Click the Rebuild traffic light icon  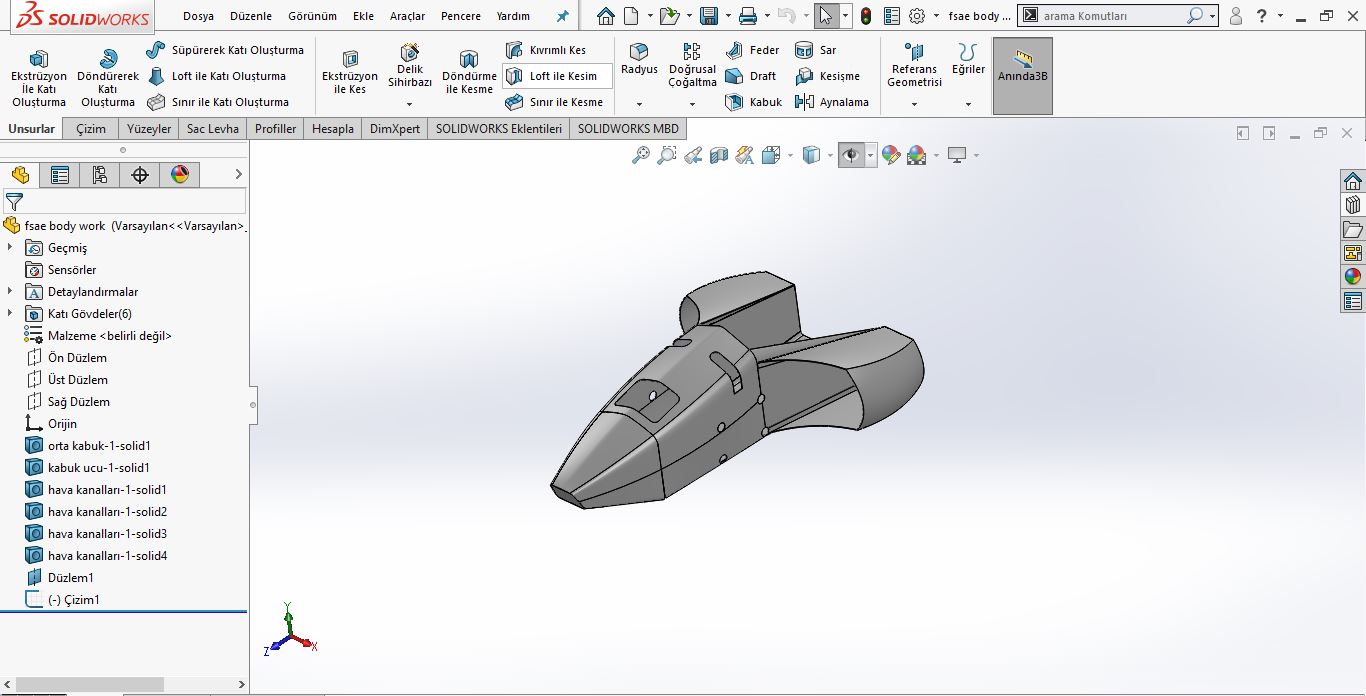tap(866, 16)
